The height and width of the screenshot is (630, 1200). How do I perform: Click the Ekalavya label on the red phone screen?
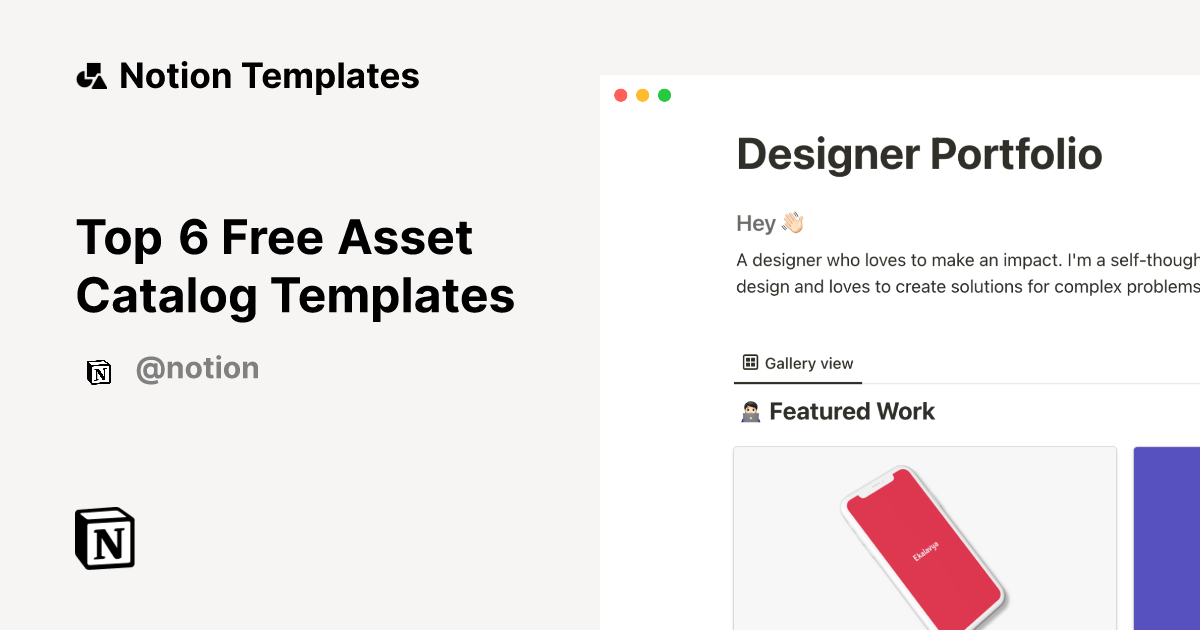click(920, 554)
